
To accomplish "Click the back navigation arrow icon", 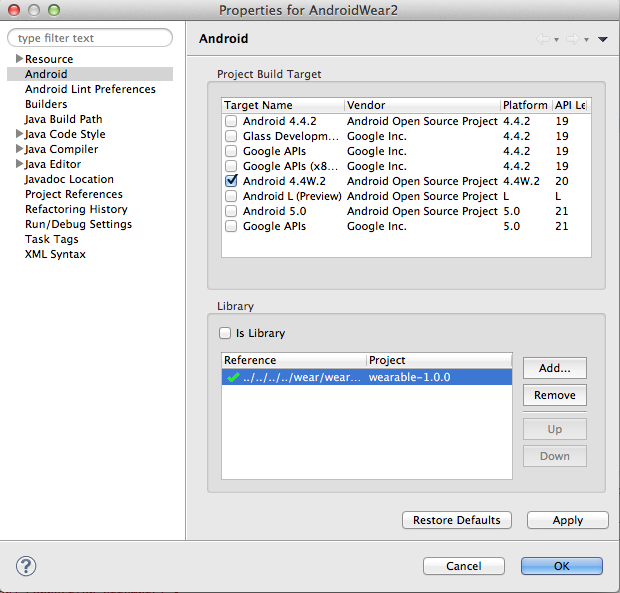I will tap(543, 39).
